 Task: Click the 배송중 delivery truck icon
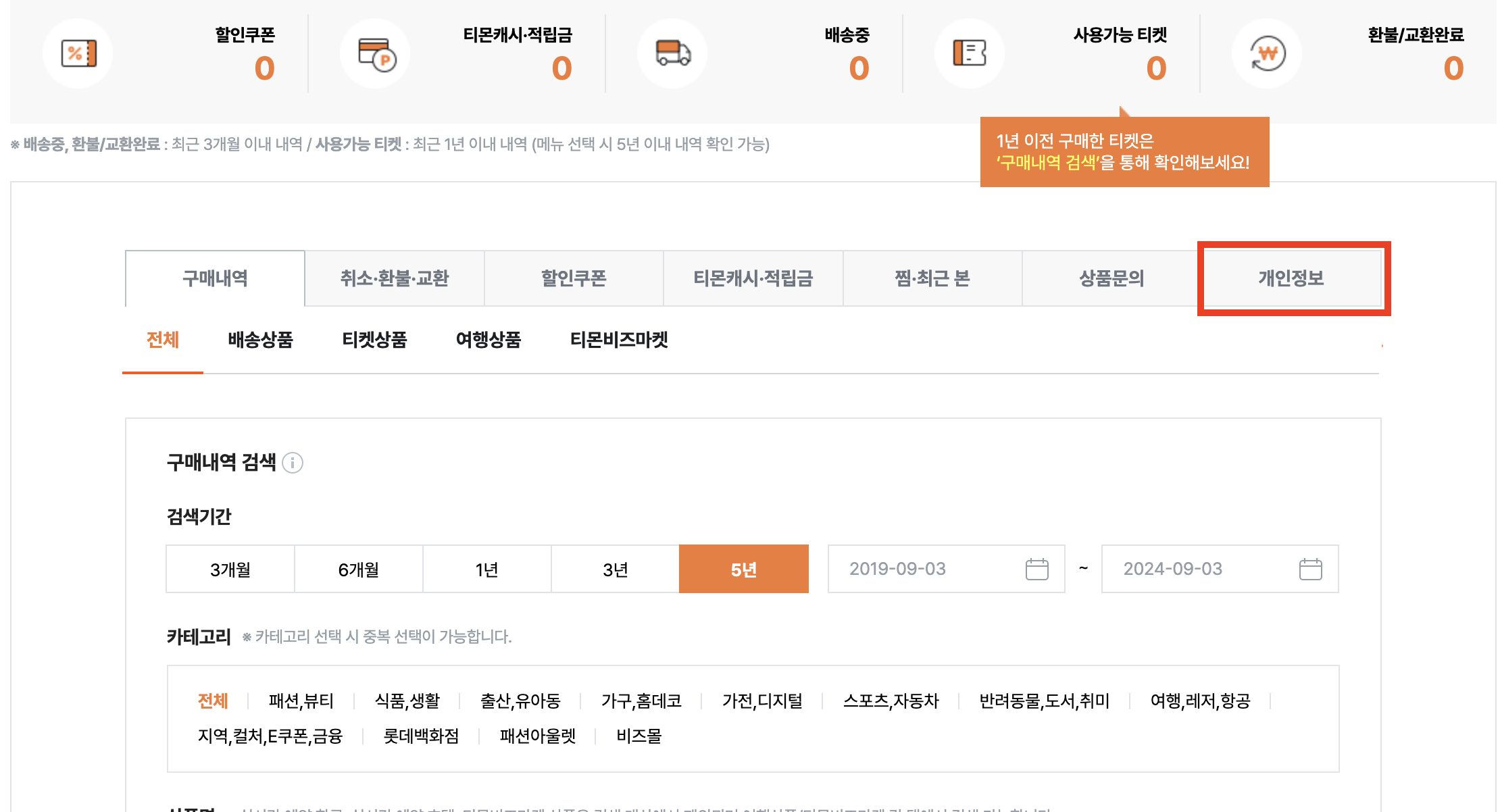tap(672, 53)
